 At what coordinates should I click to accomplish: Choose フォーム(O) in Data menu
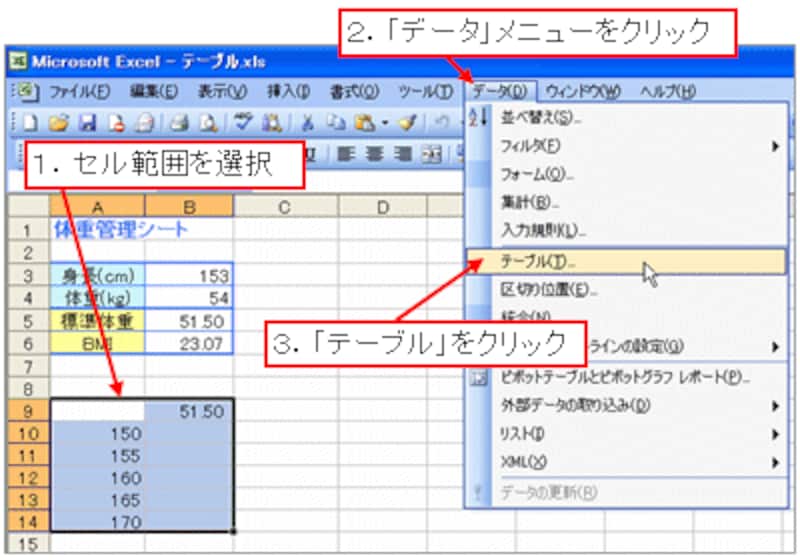[627, 175]
